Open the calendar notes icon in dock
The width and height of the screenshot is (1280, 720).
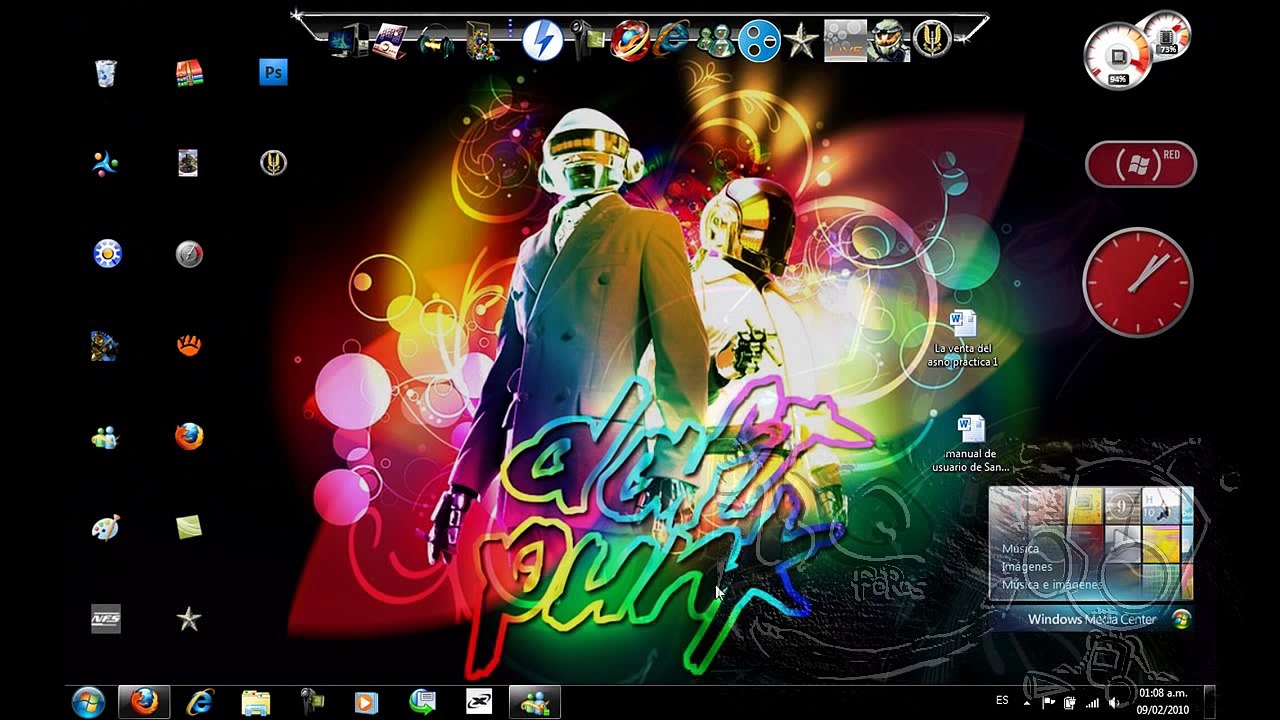pos(392,41)
